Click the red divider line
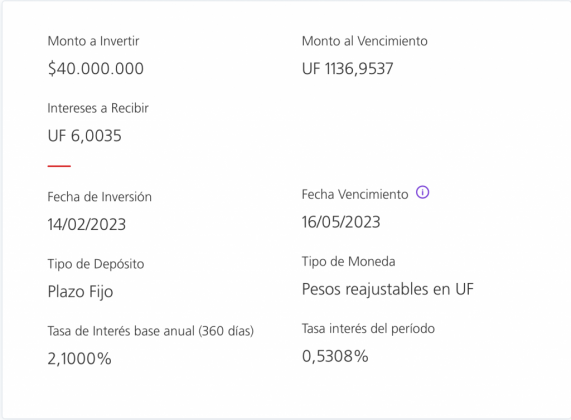This screenshot has width=571, height=420. coord(59,166)
